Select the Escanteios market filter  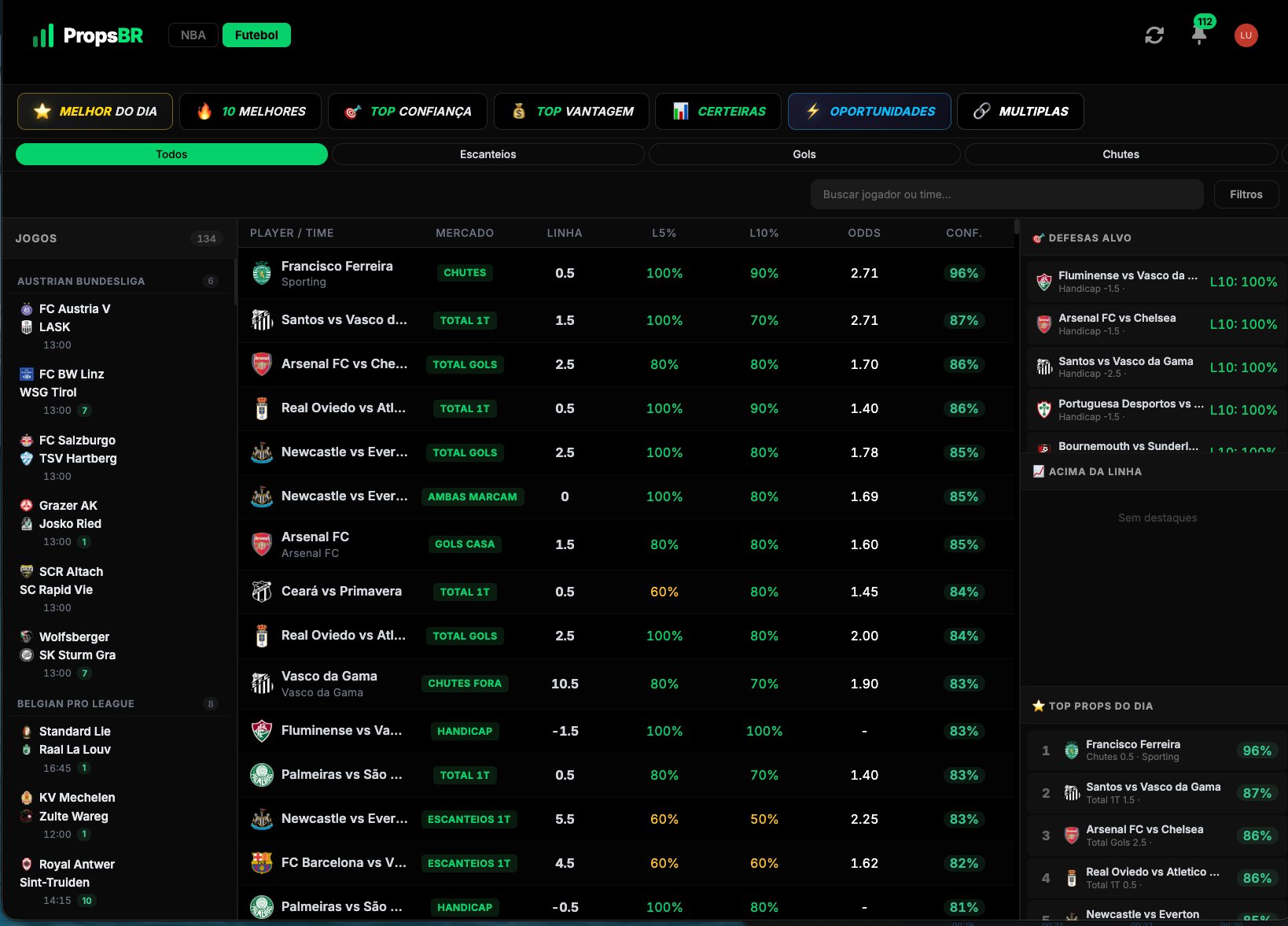[x=488, y=154]
